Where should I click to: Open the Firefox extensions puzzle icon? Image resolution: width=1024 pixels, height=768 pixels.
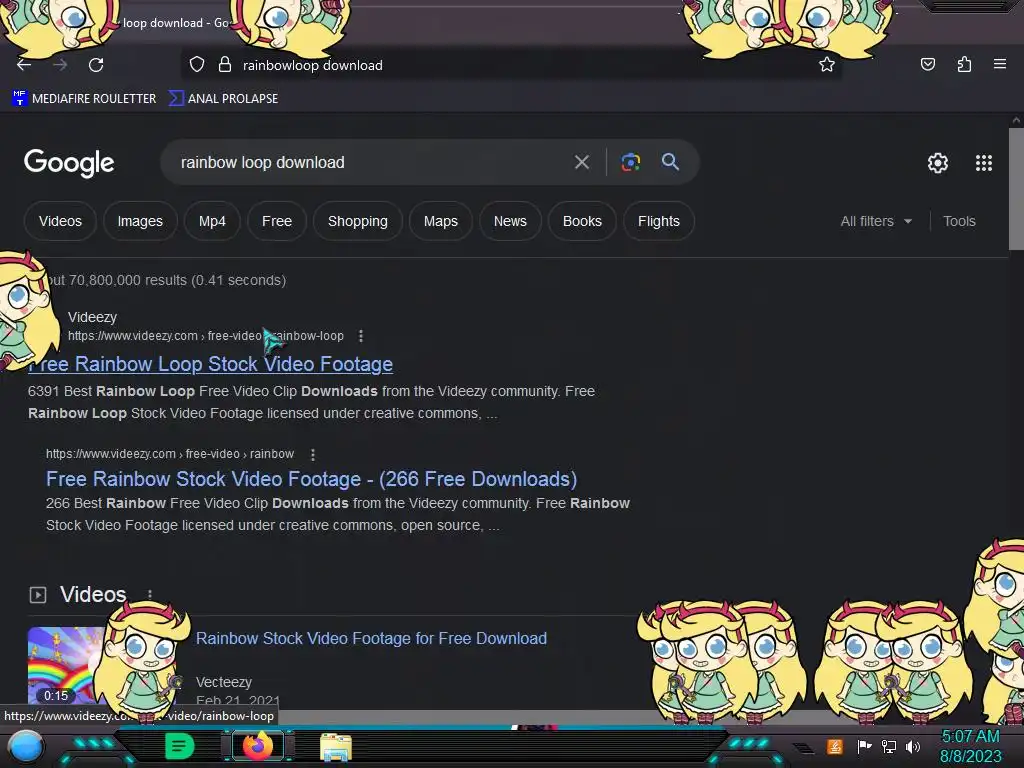964,64
